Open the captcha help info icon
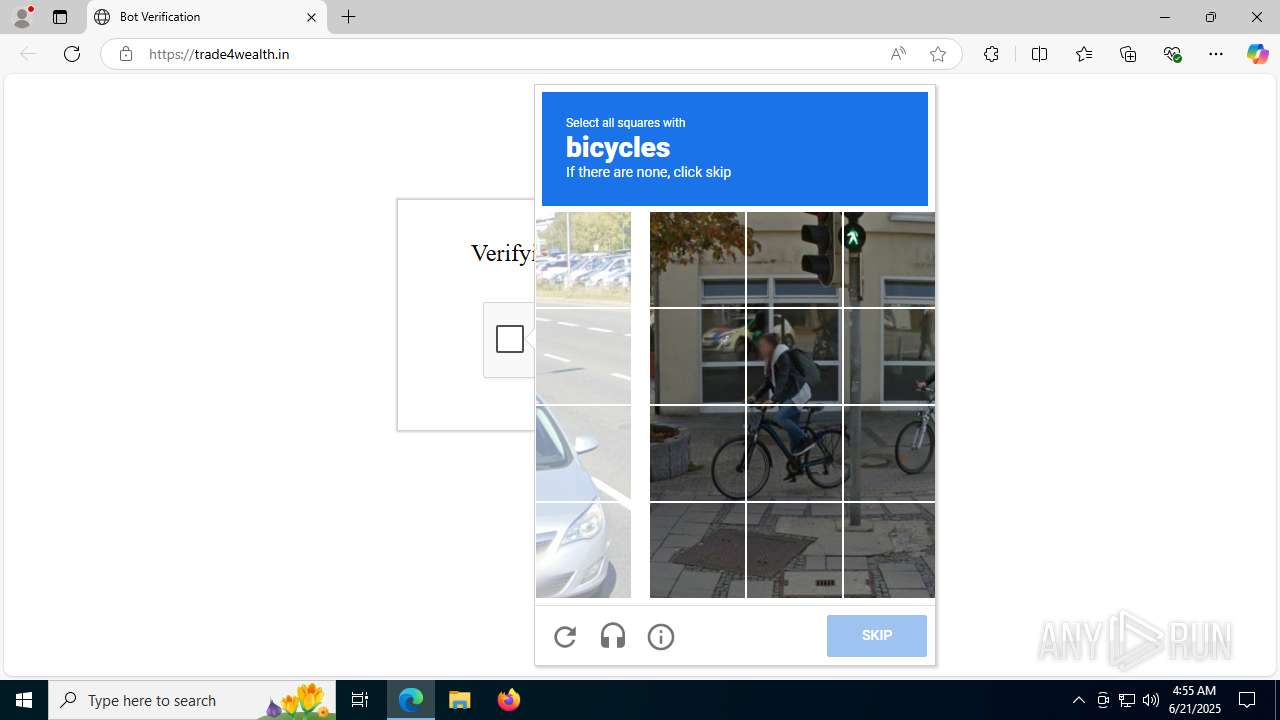1280x720 pixels. click(x=661, y=637)
